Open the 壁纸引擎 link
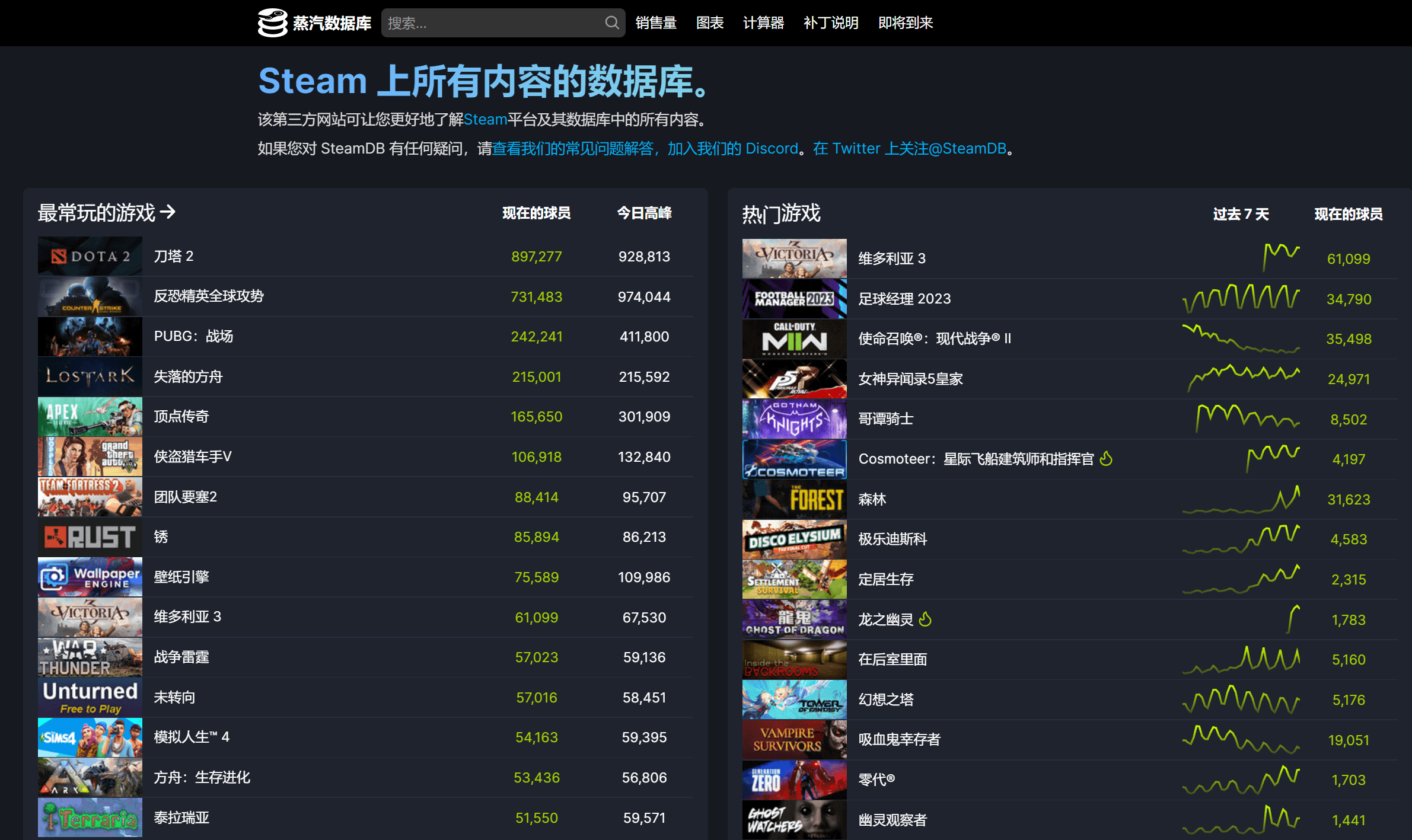The width and height of the screenshot is (1412, 840). tap(181, 577)
